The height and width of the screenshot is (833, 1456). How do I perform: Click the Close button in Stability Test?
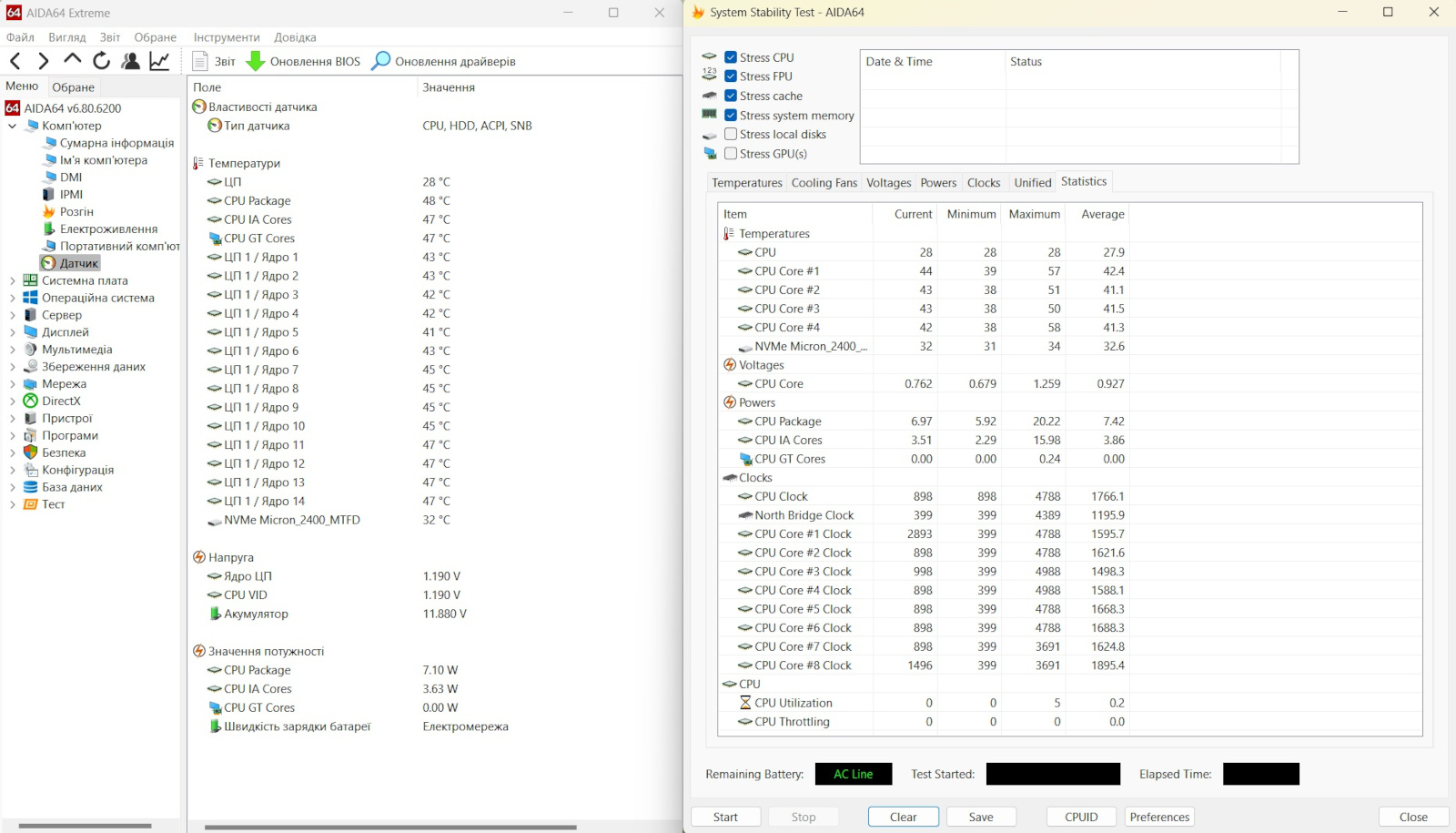1413,817
